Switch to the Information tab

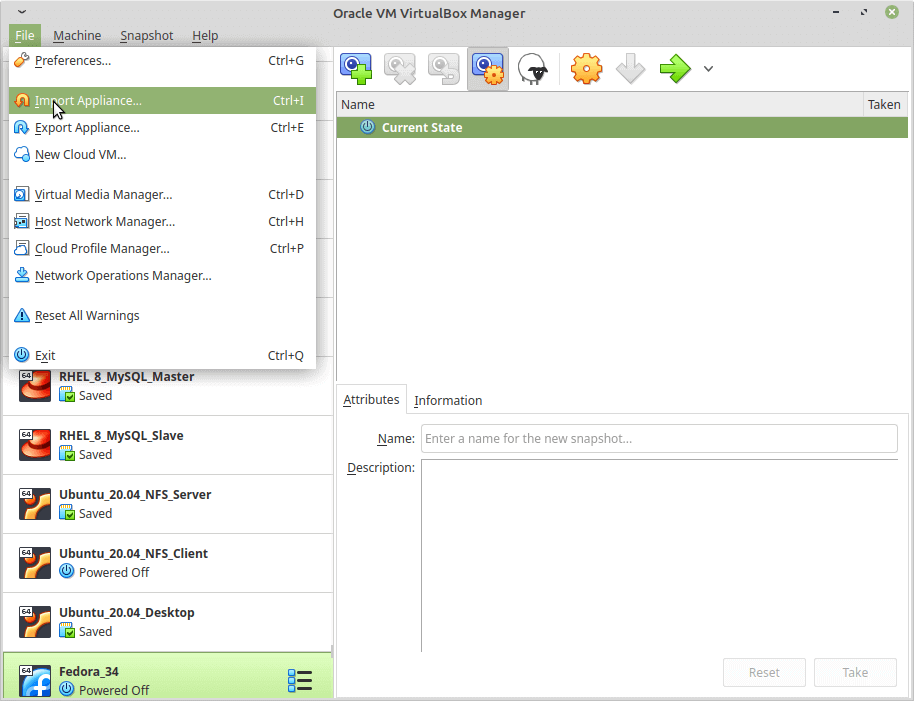tap(448, 400)
